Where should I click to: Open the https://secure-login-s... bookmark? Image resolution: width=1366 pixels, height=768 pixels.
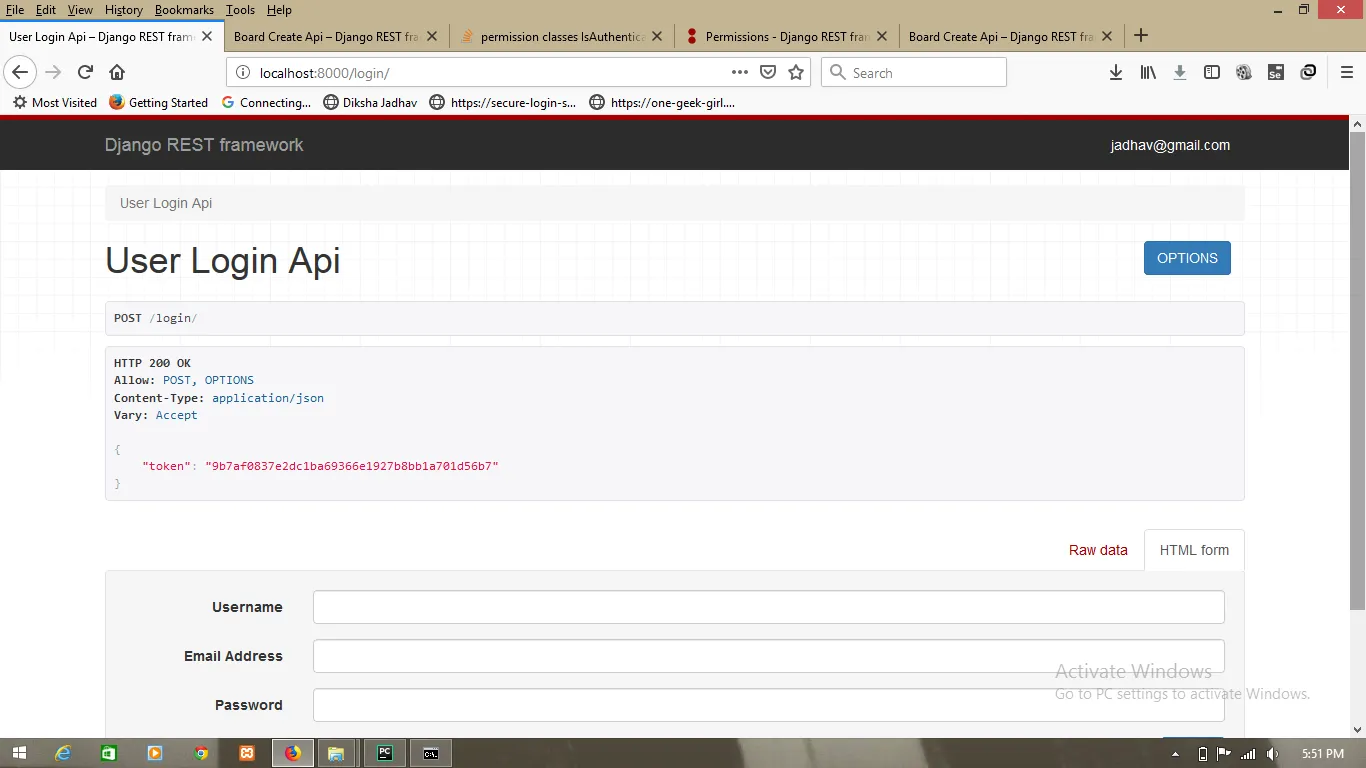click(x=503, y=102)
